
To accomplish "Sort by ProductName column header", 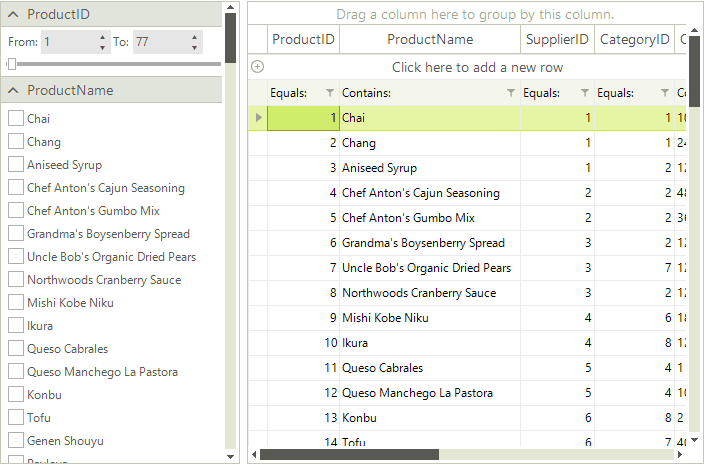I will point(430,39).
